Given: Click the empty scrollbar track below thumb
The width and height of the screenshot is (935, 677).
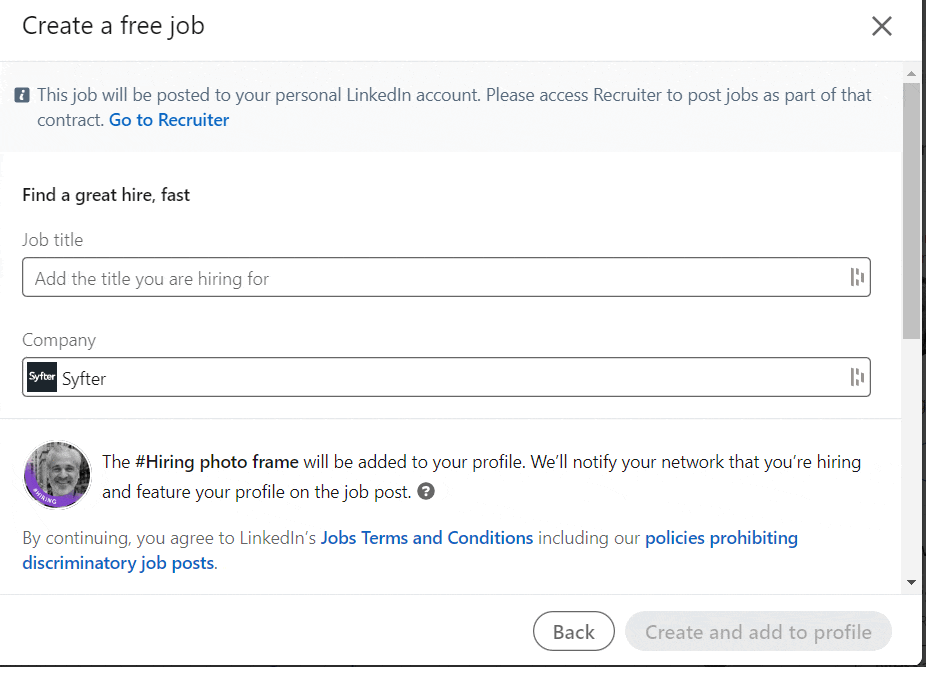Looking at the screenshot, I should [x=911, y=456].
